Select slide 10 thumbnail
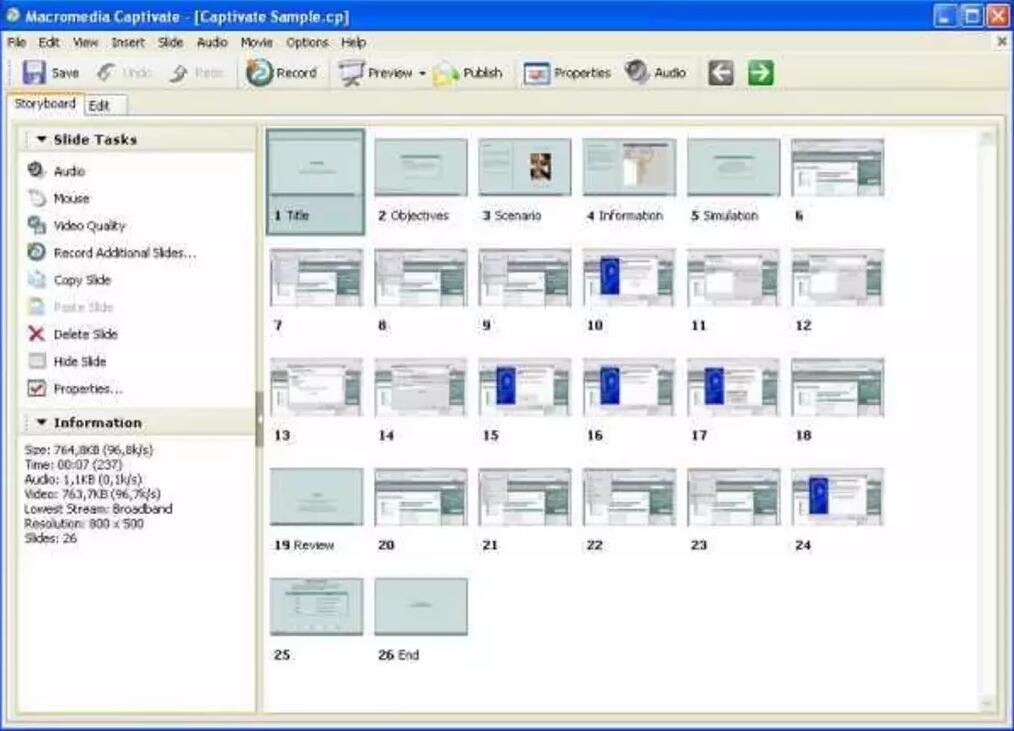1014x731 pixels. pos(629,277)
